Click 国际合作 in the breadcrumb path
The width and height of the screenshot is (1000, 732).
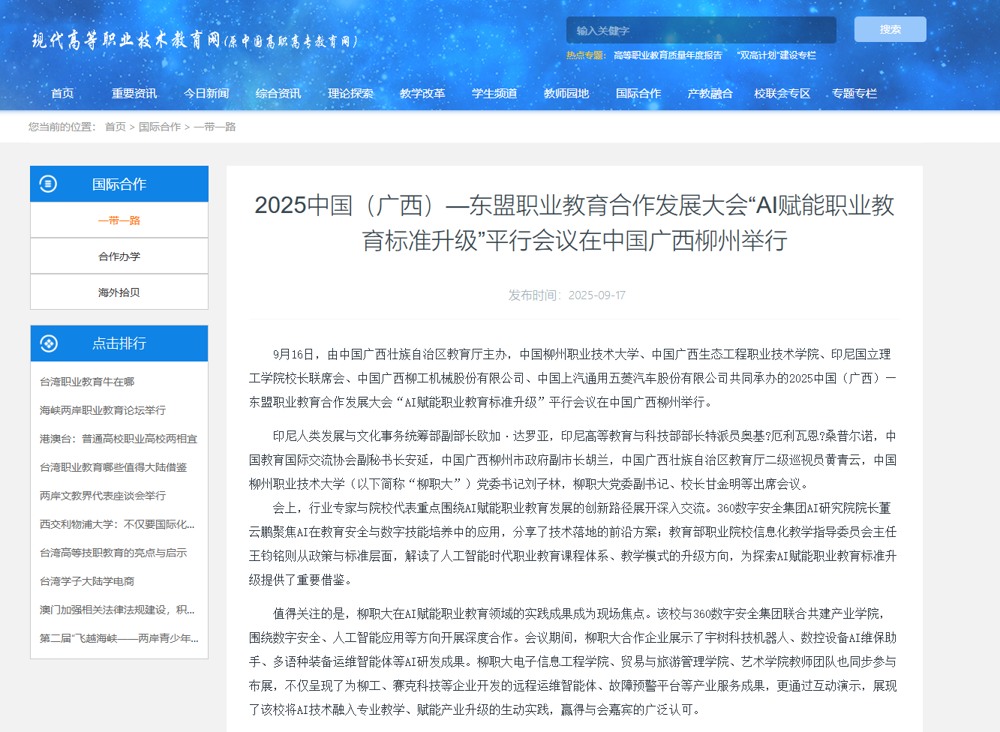(x=160, y=127)
